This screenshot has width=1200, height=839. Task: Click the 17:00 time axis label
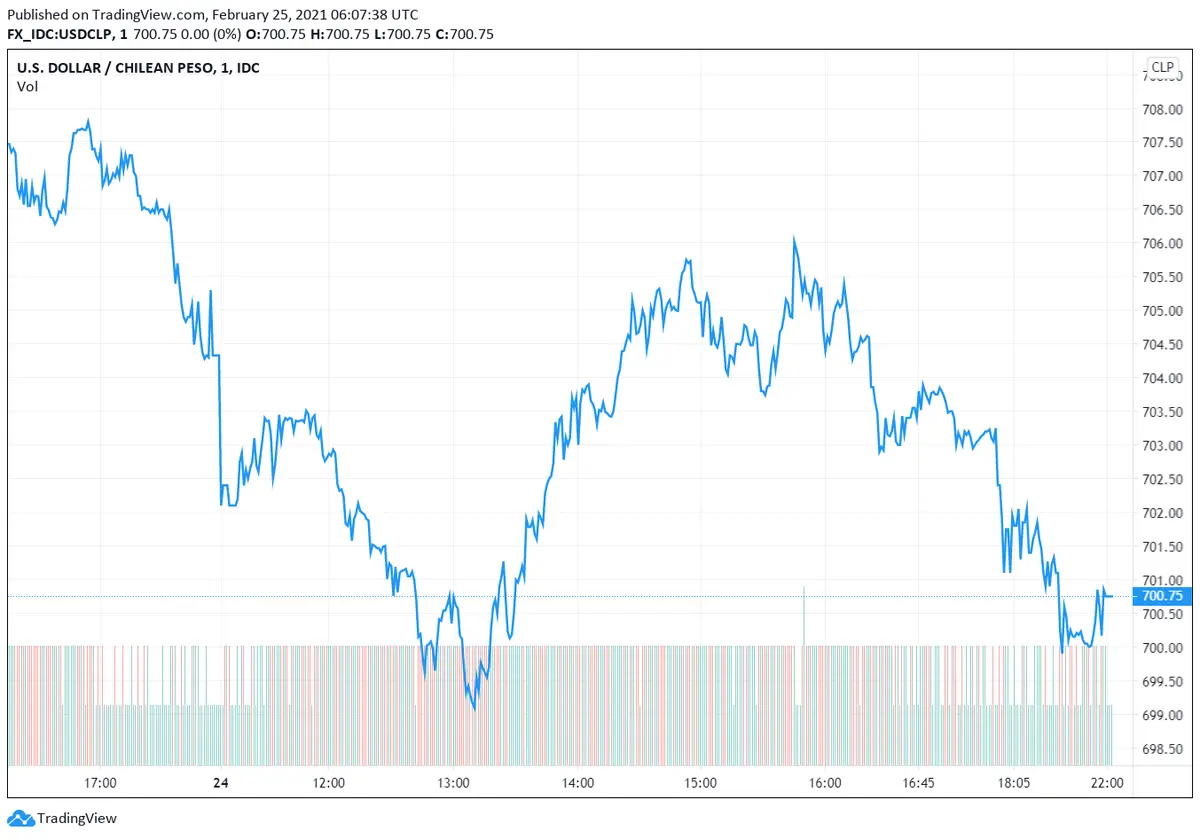(101, 782)
